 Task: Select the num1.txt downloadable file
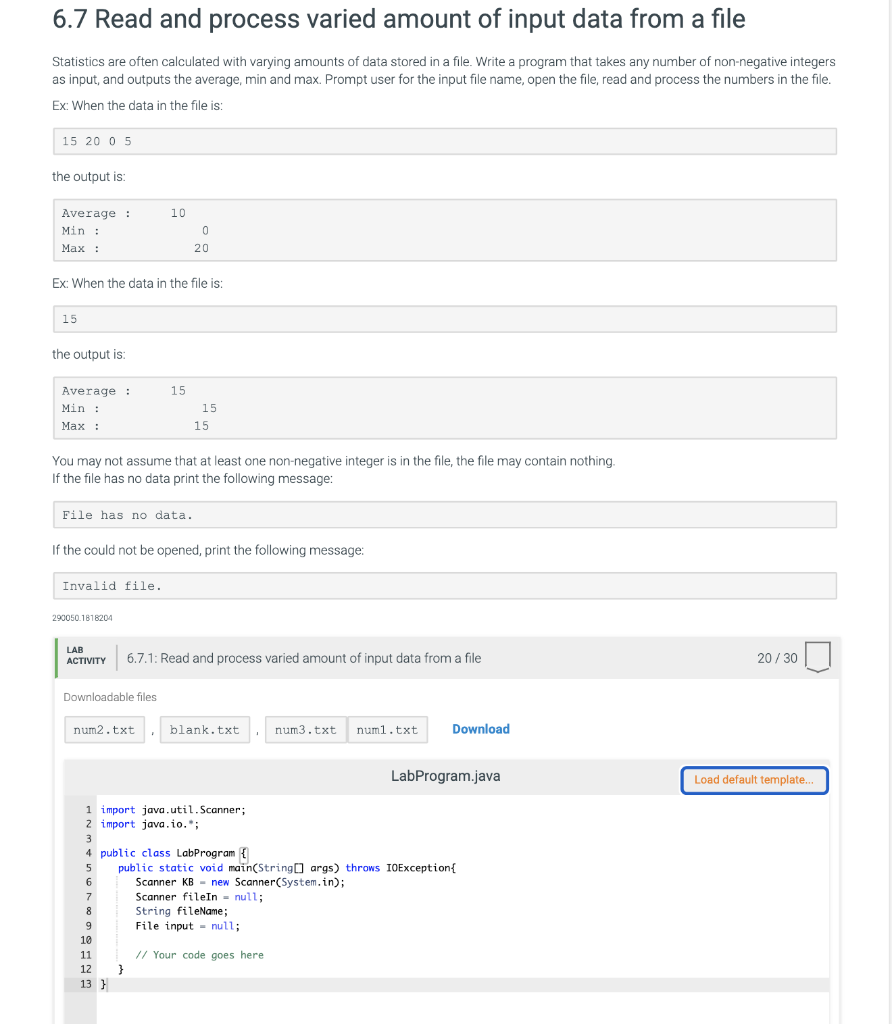pos(388,729)
